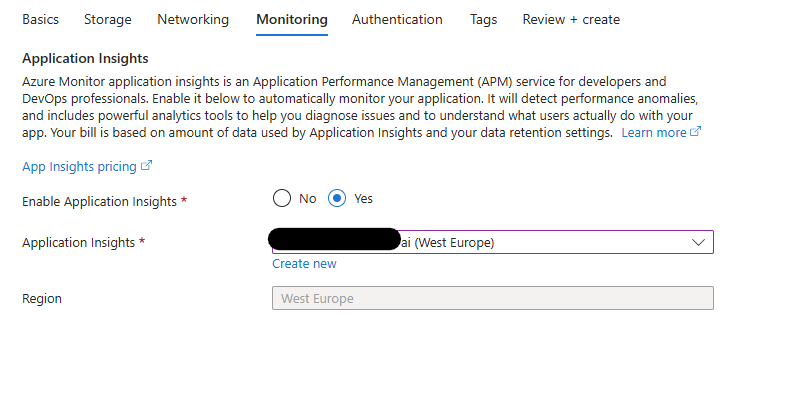The height and width of the screenshot is (412, 788).
Task: Switch to the Basics tab
Action: [x=40, y=19]
